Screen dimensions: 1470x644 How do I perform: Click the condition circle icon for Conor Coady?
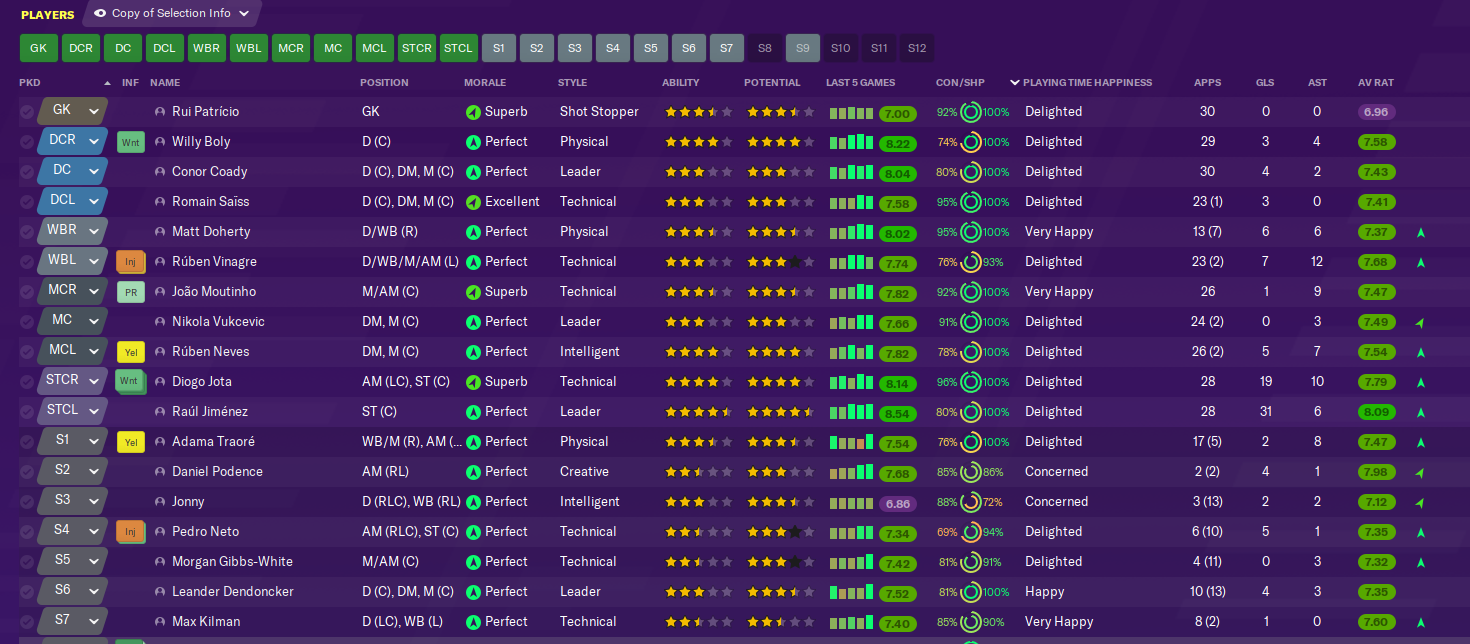click(970, 172)
